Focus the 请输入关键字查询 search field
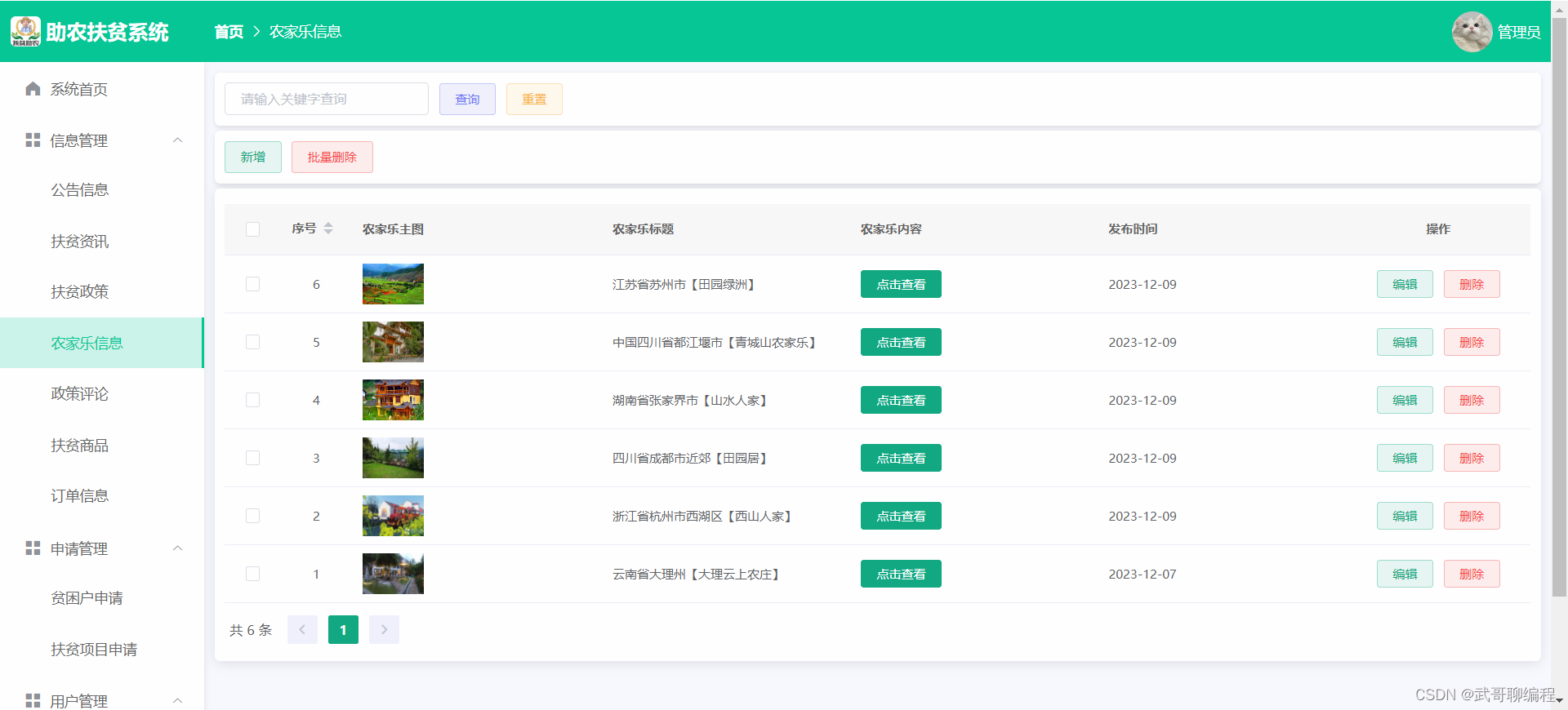The width and height of the screenshot is (1568, 710). [x=327, y=99]
